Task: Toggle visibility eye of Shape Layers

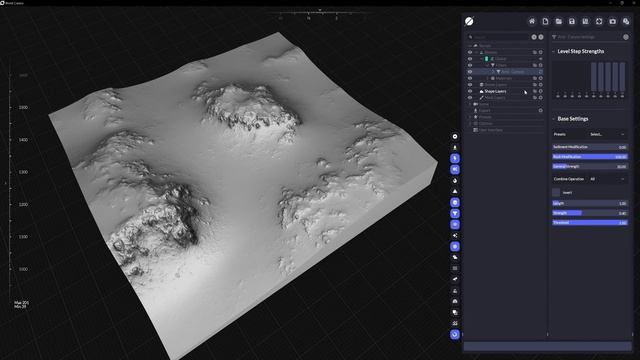Action: 470,91
